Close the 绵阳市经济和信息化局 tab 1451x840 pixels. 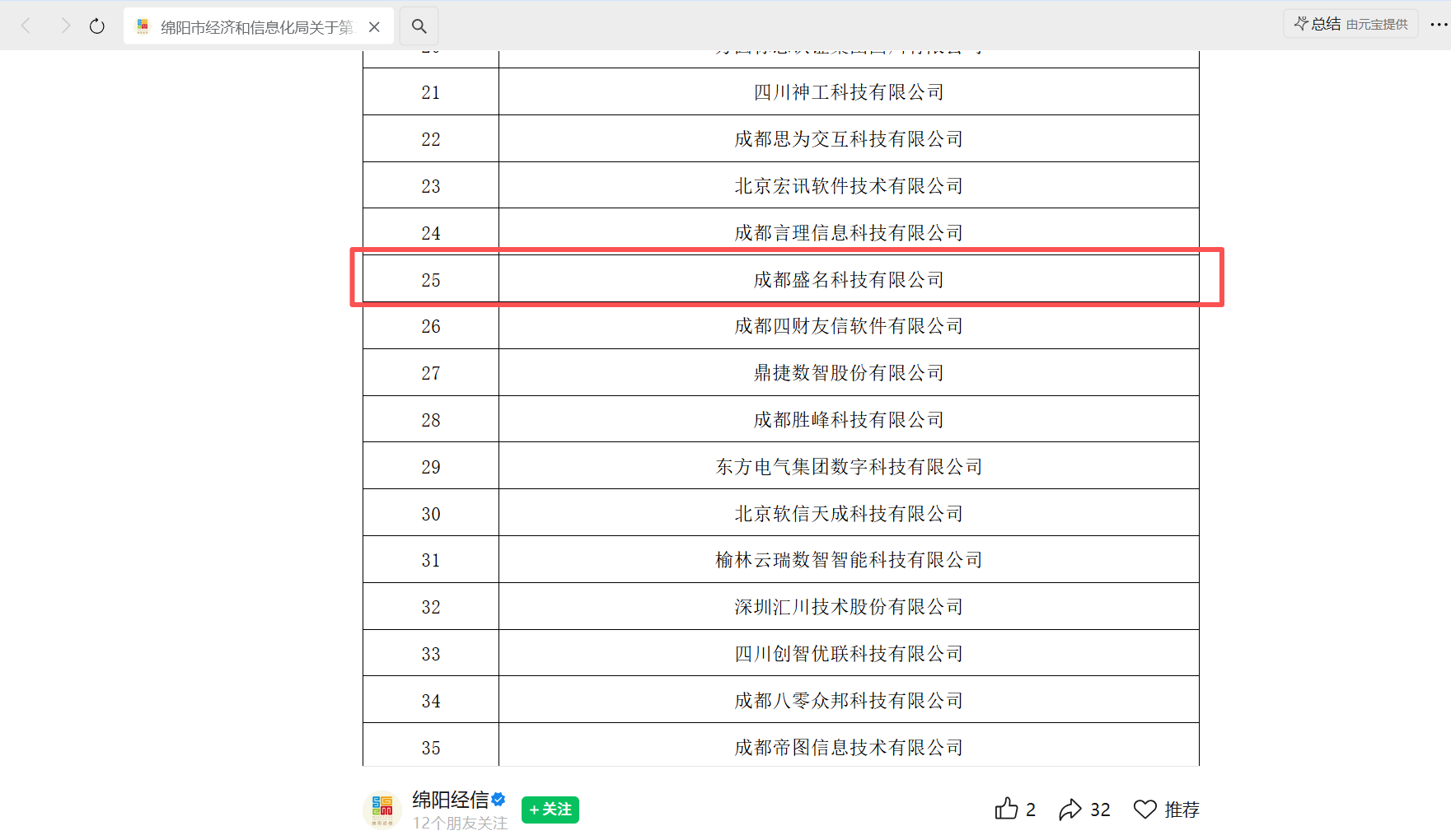(x=374, y=26)
